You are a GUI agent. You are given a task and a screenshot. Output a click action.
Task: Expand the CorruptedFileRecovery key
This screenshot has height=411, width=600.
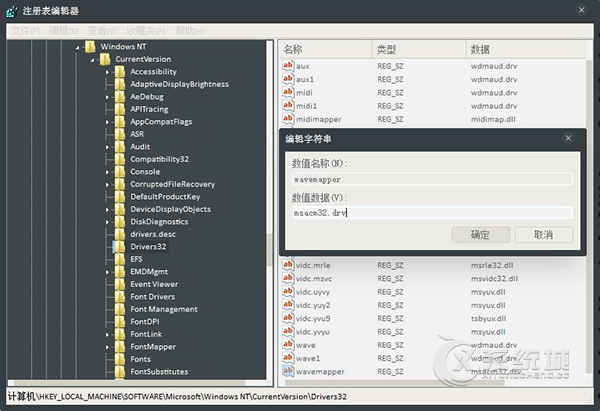coord(107,184)
